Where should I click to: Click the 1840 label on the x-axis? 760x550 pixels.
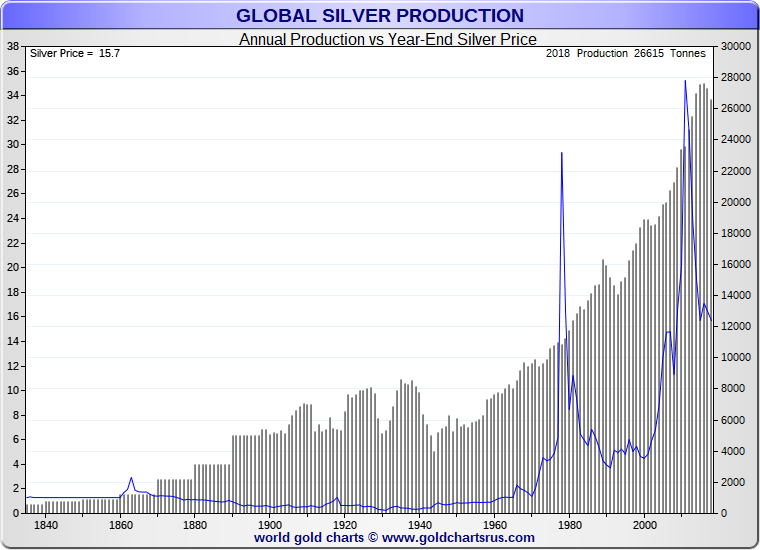46,524
